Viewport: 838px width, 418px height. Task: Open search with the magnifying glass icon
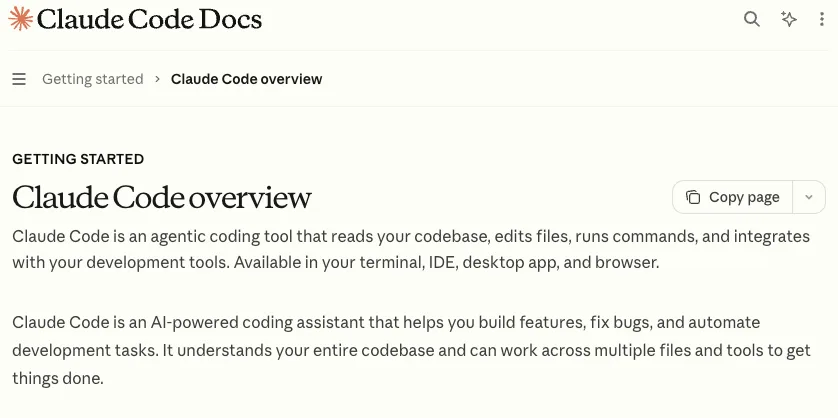click(752, 19)
